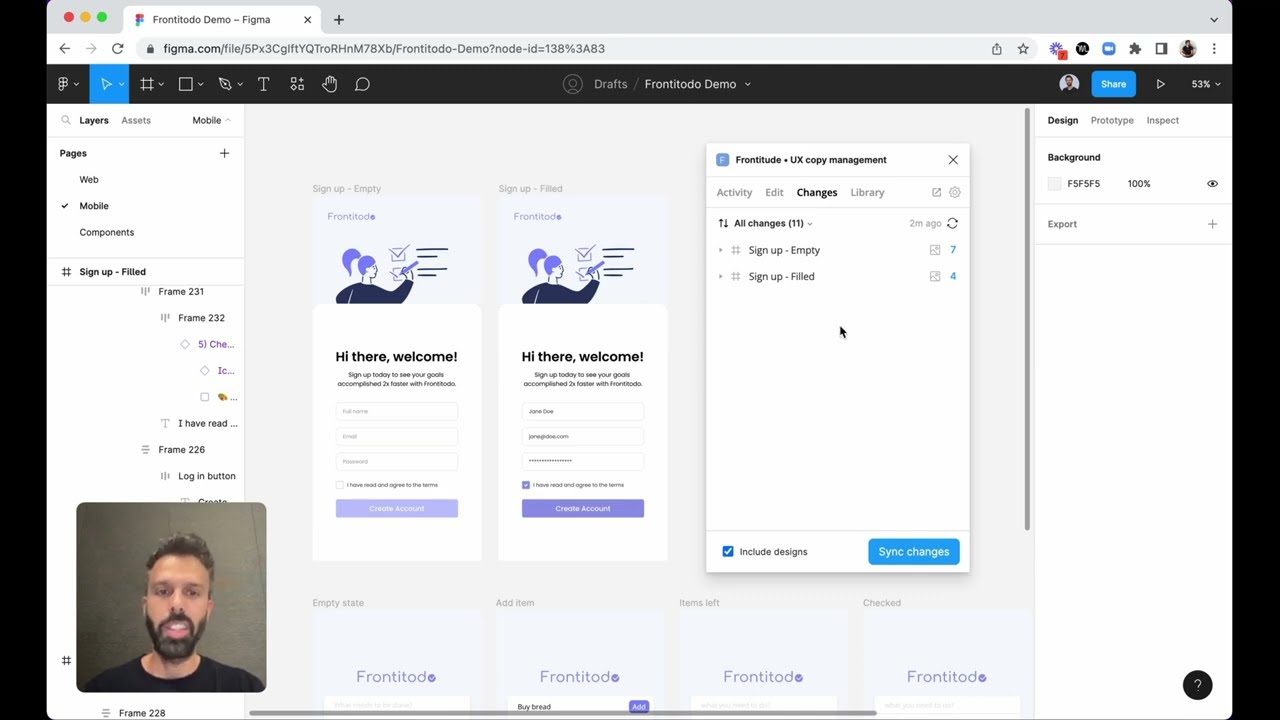Click the Email field in Sign up - Empty
This screenshot has width=1280, height=720.
pos(397,436)
